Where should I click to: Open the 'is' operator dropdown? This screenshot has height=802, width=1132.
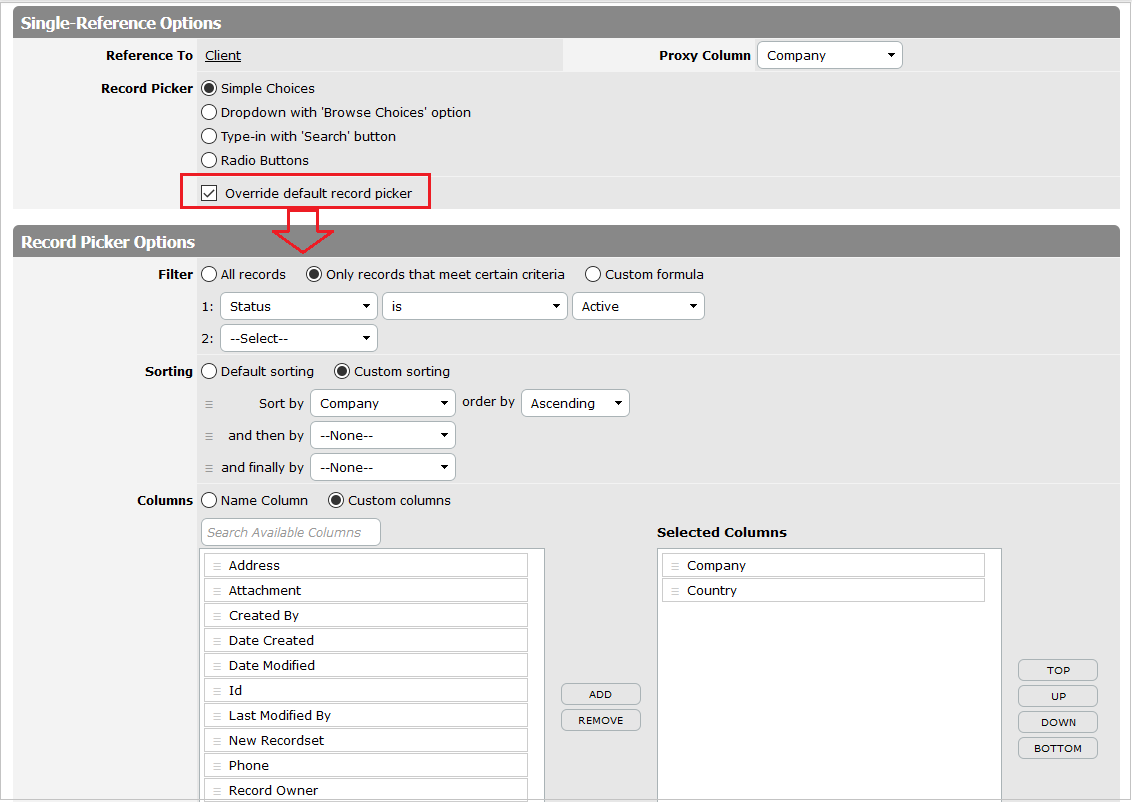point(474,306)
